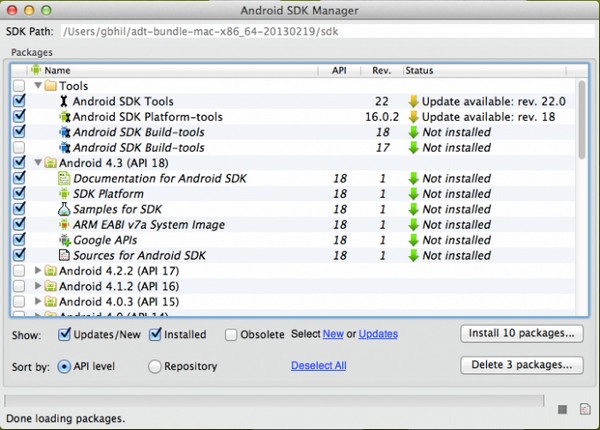Viewport: 600px width, 430px height.
Task: Click the Android SDK Platform-tools icon
Action: click(65, 117)
